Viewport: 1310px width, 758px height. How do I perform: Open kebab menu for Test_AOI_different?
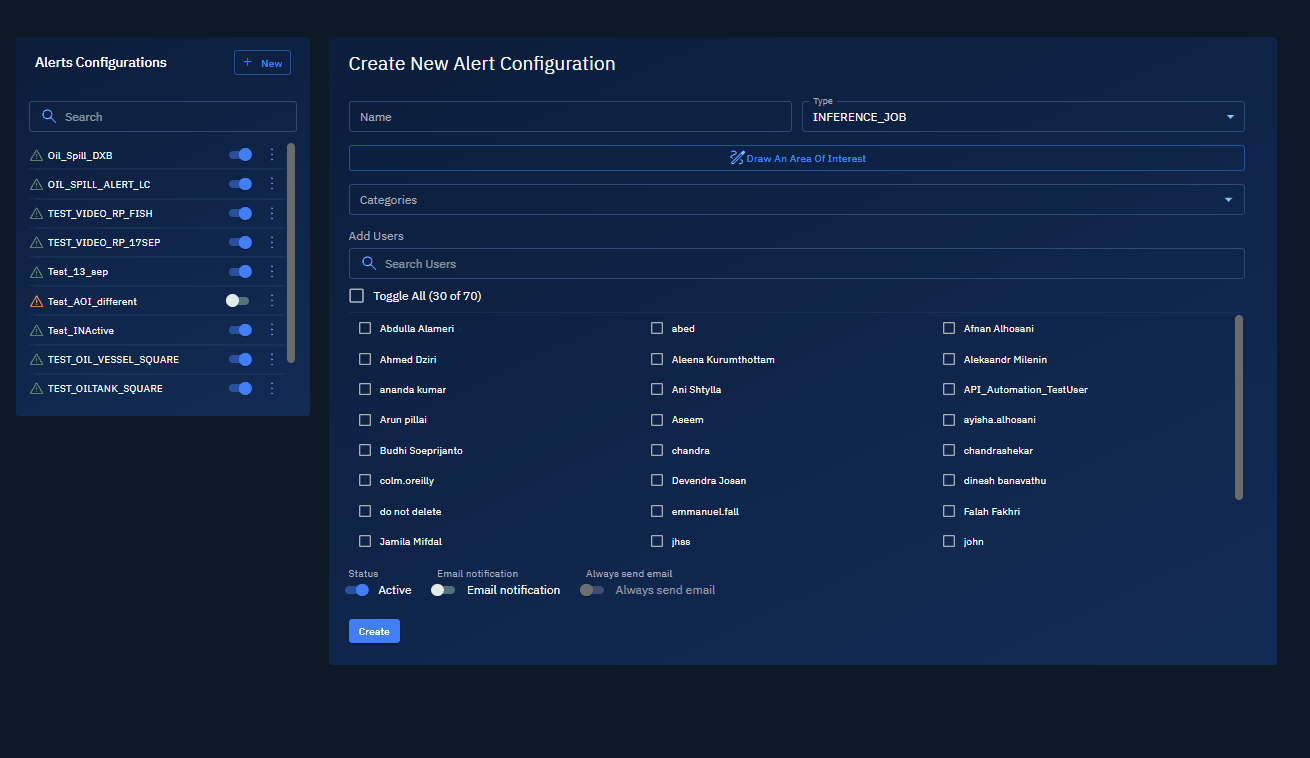[271, 301]
